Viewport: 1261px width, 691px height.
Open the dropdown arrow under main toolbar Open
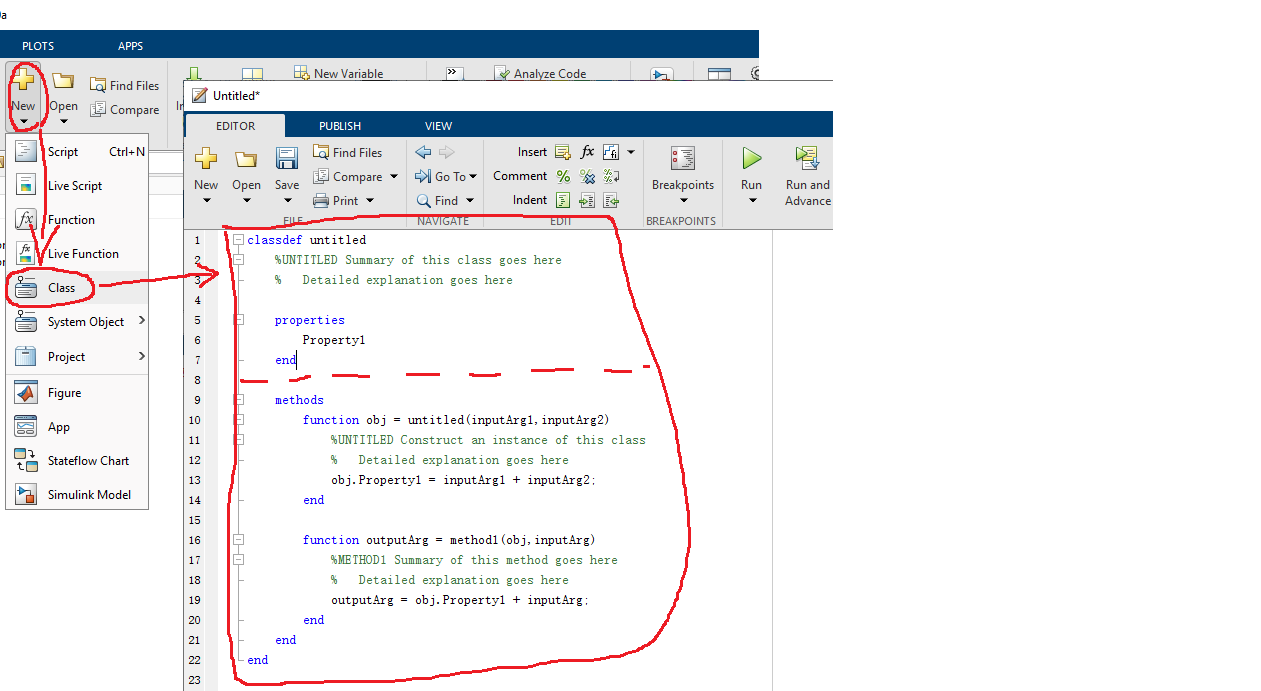pyautogui.click(x=63, y=122)
